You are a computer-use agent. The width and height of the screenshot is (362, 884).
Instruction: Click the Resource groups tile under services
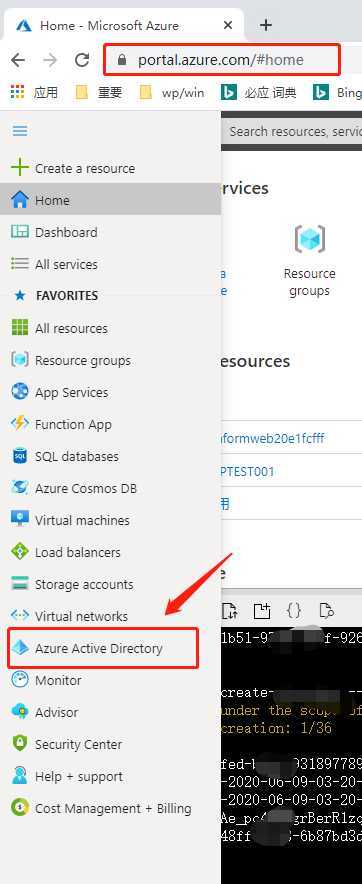tap(310, 260)
